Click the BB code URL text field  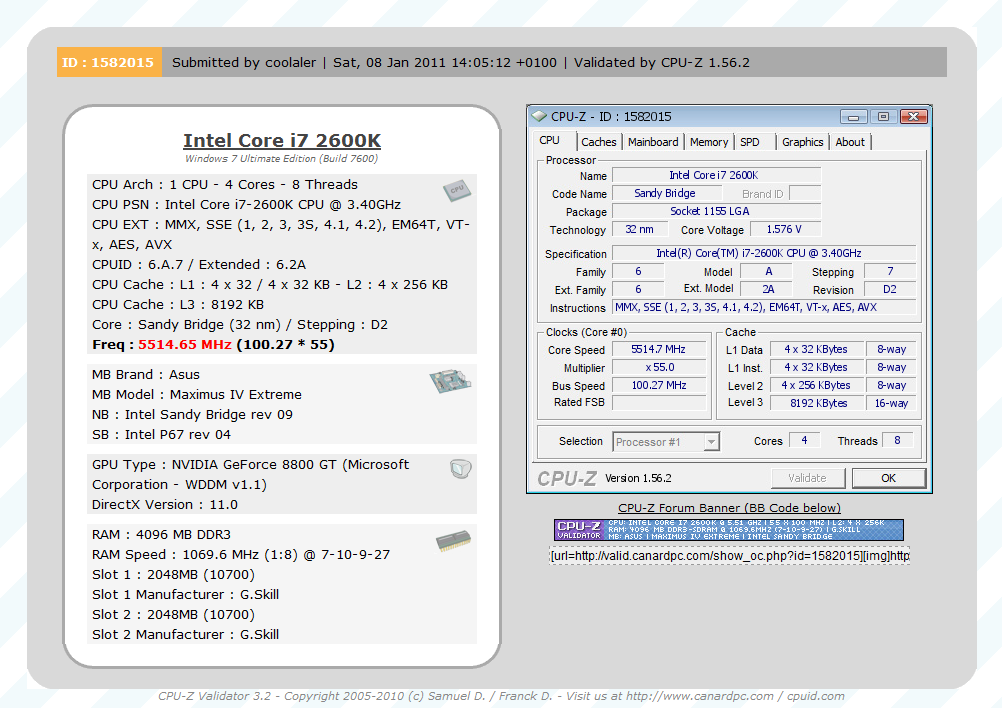point(729,556)
